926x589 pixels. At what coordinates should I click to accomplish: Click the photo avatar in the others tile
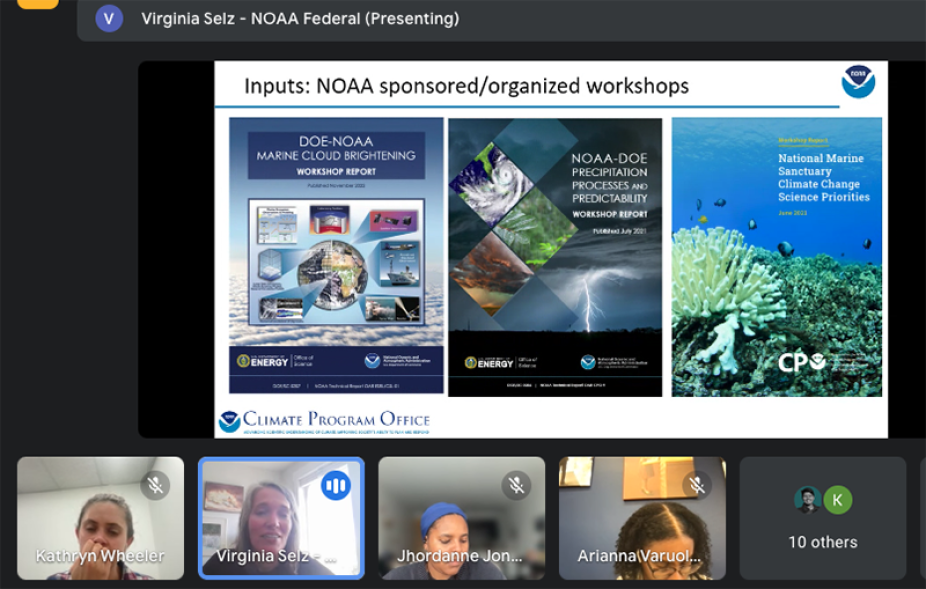pyautogui.click(x=808, y=499)
